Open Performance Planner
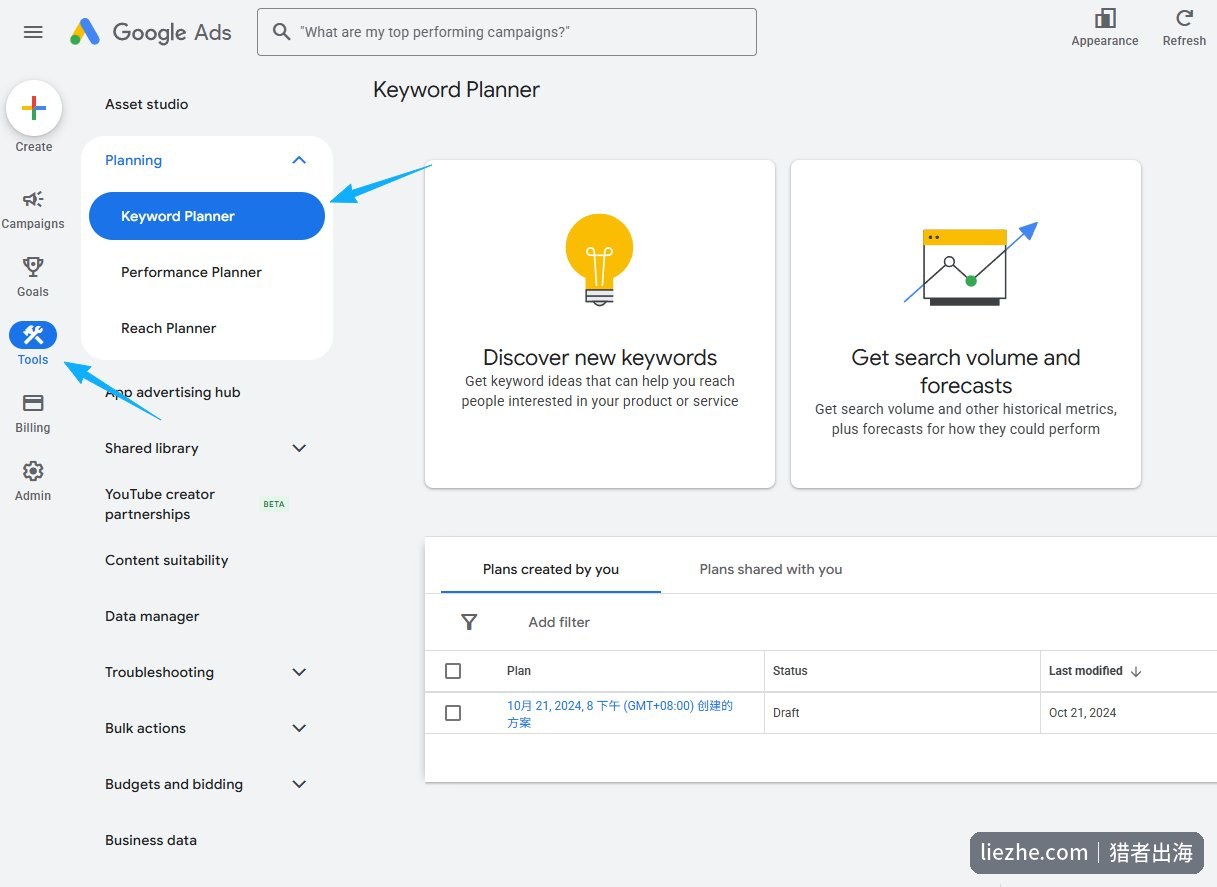1217x887 pixels. pos(191,272)
